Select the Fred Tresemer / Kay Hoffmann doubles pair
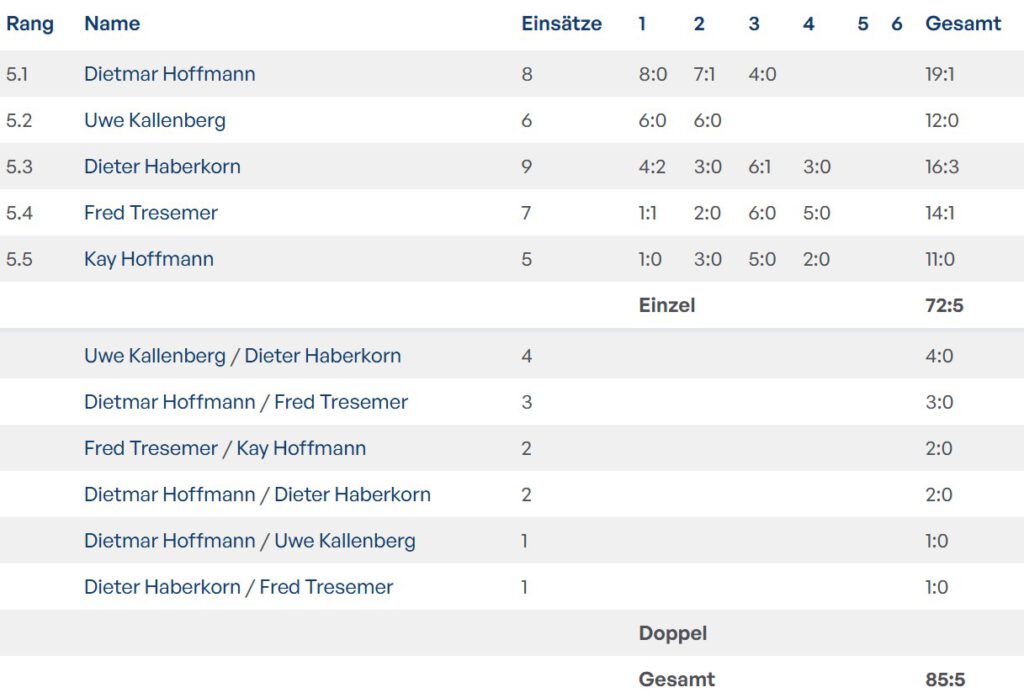 coord(224,448)
